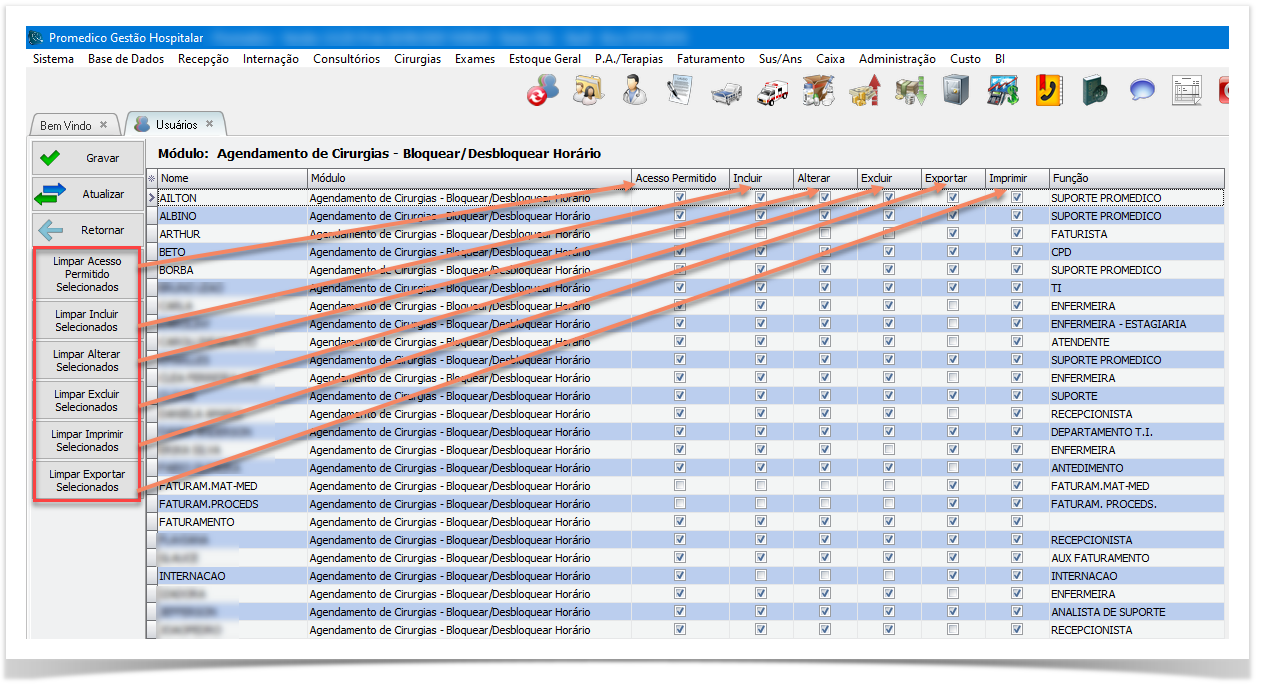Open the ambulance toolbar icon

[772, 92]
